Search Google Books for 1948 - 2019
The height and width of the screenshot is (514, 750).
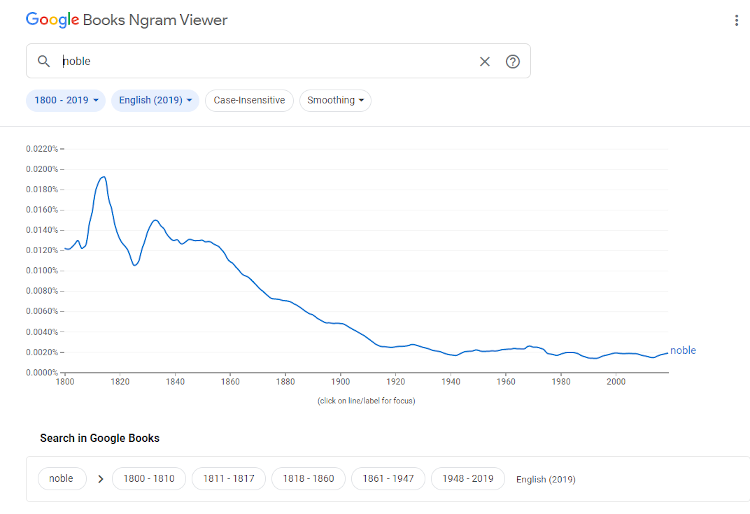[x=468, y=479]
